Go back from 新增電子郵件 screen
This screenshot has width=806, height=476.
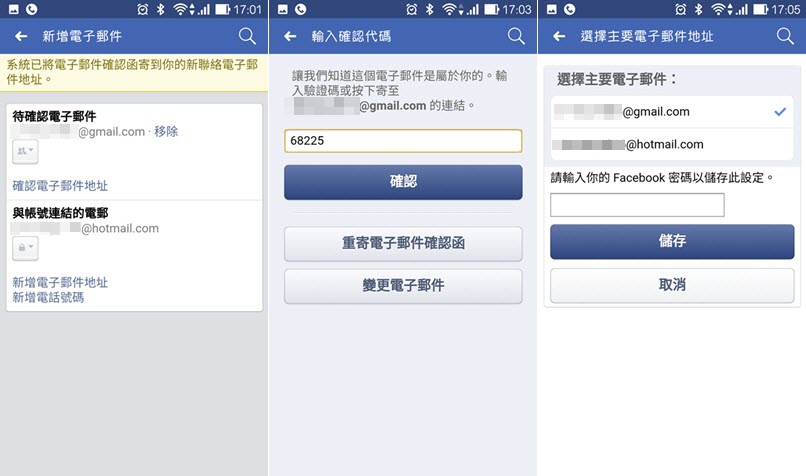point(21,36)
